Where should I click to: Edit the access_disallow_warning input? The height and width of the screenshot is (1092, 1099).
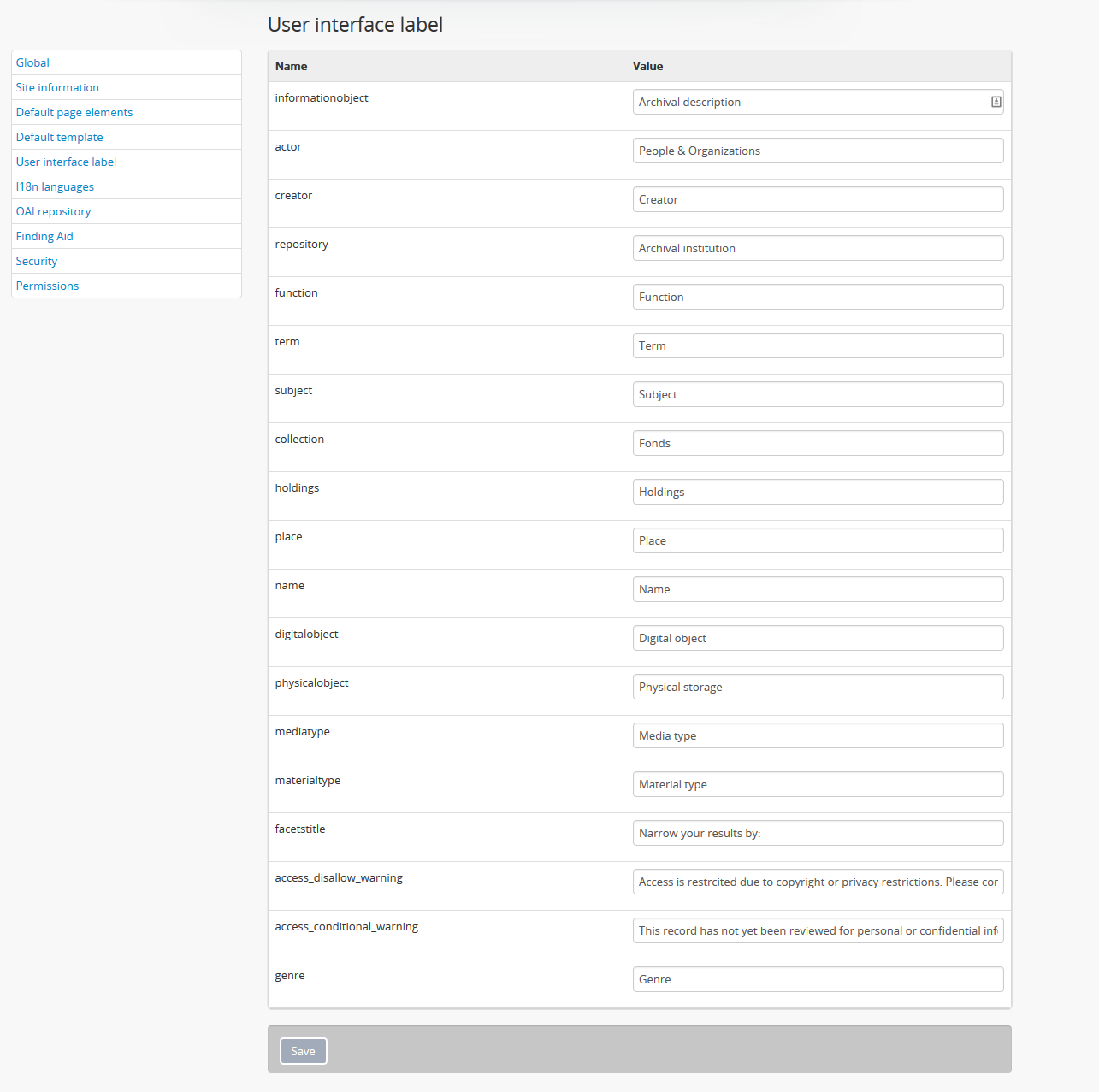pyautogui.click(x=818, y=882)
